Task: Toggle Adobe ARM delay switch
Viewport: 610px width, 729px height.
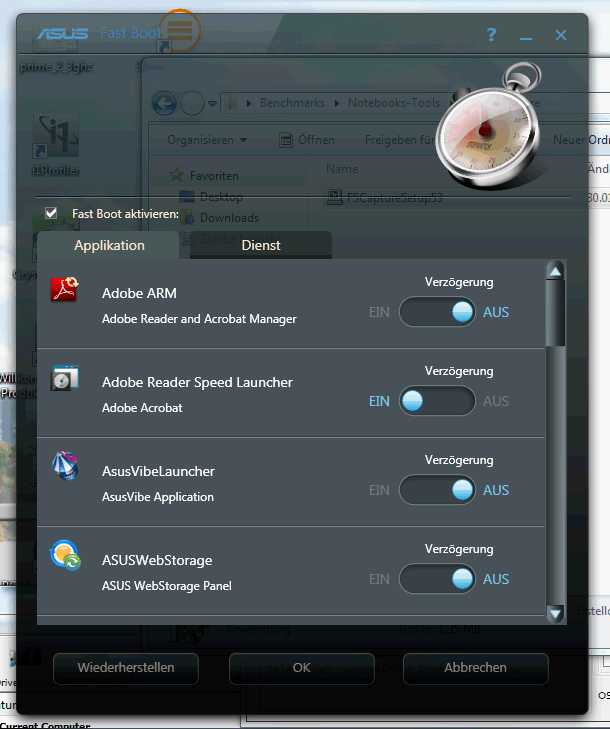Action: pos(437,312)
